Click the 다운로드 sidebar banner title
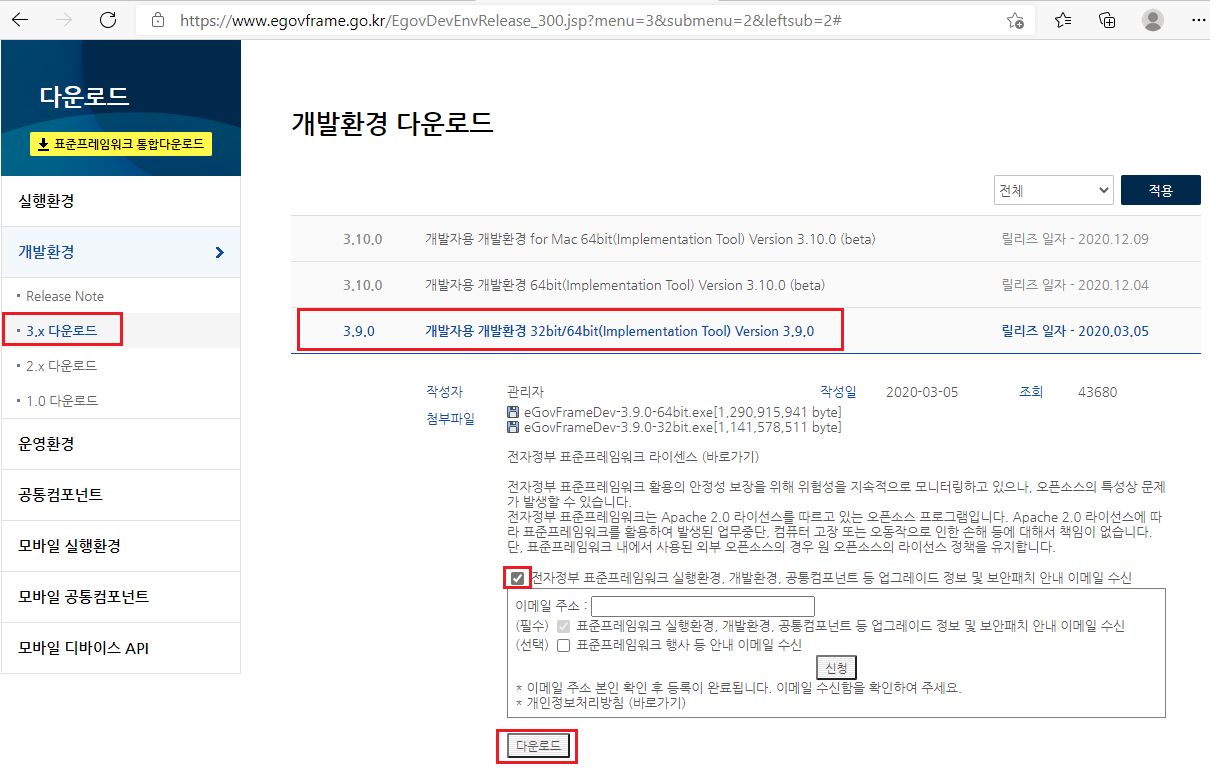1216x770 pixels. pyautogui.click(x=85, y=97)
